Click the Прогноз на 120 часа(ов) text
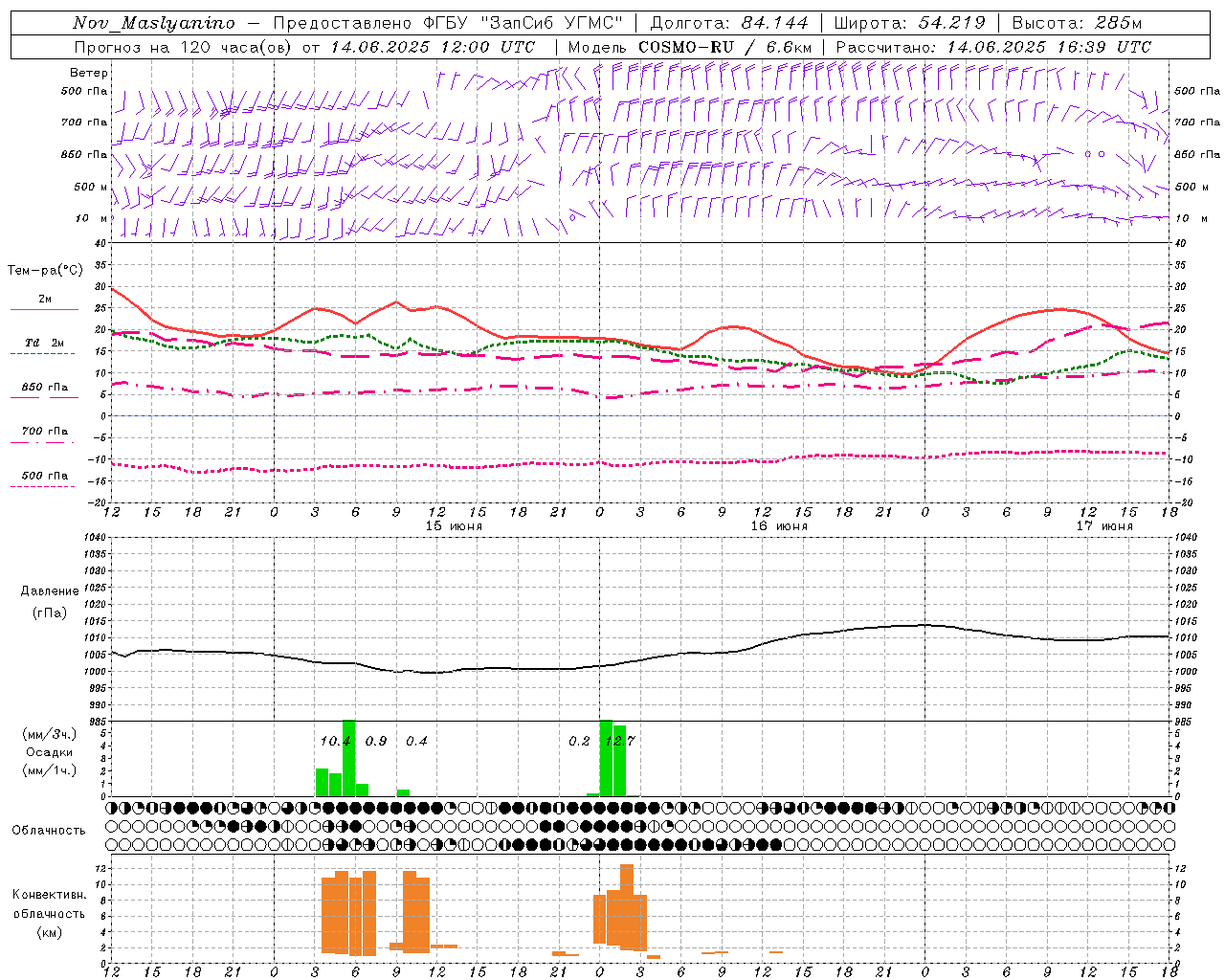1225x980 pixels. pos(184,47)
